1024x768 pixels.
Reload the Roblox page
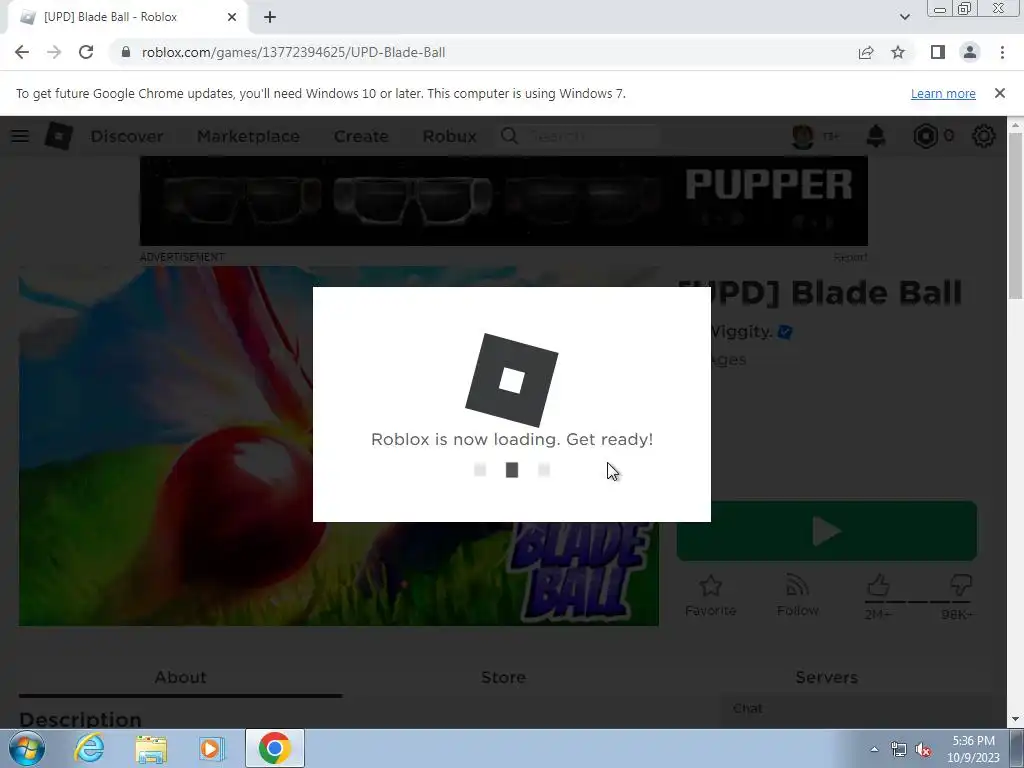coord(86,52)
